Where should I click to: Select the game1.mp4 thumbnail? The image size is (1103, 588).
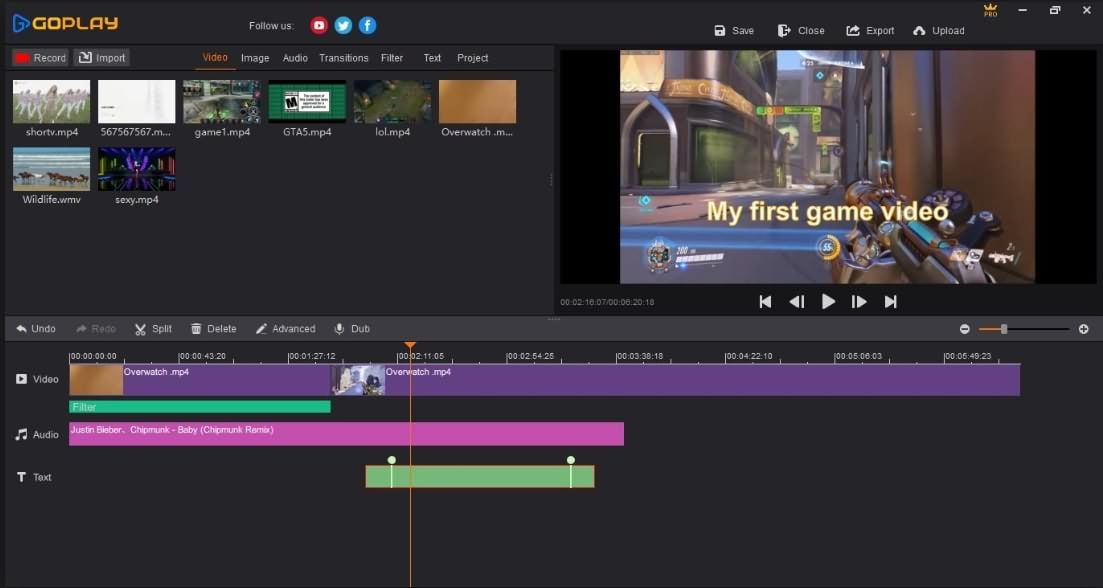pyautogui.click(x=222, y=101)
